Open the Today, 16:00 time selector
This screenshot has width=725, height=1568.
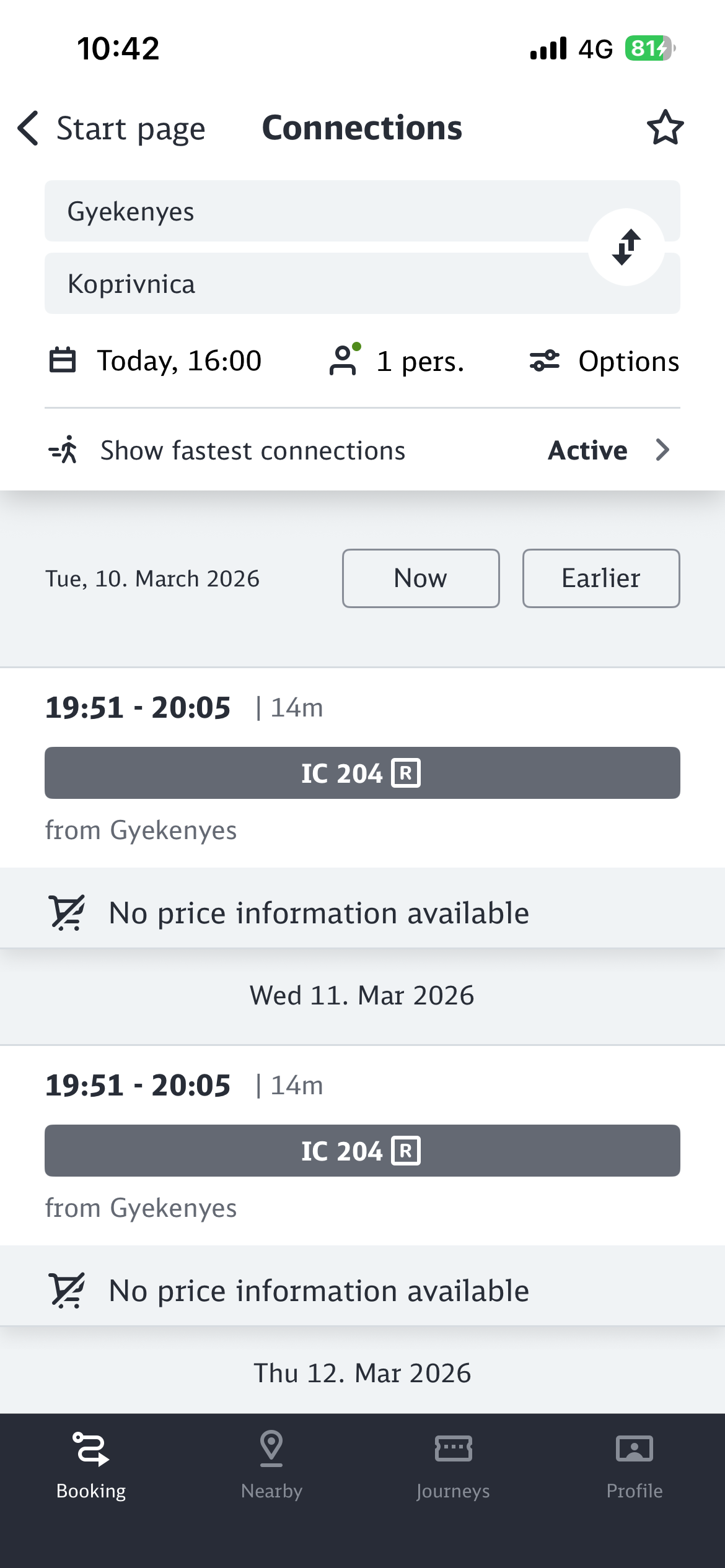point(179,360)
